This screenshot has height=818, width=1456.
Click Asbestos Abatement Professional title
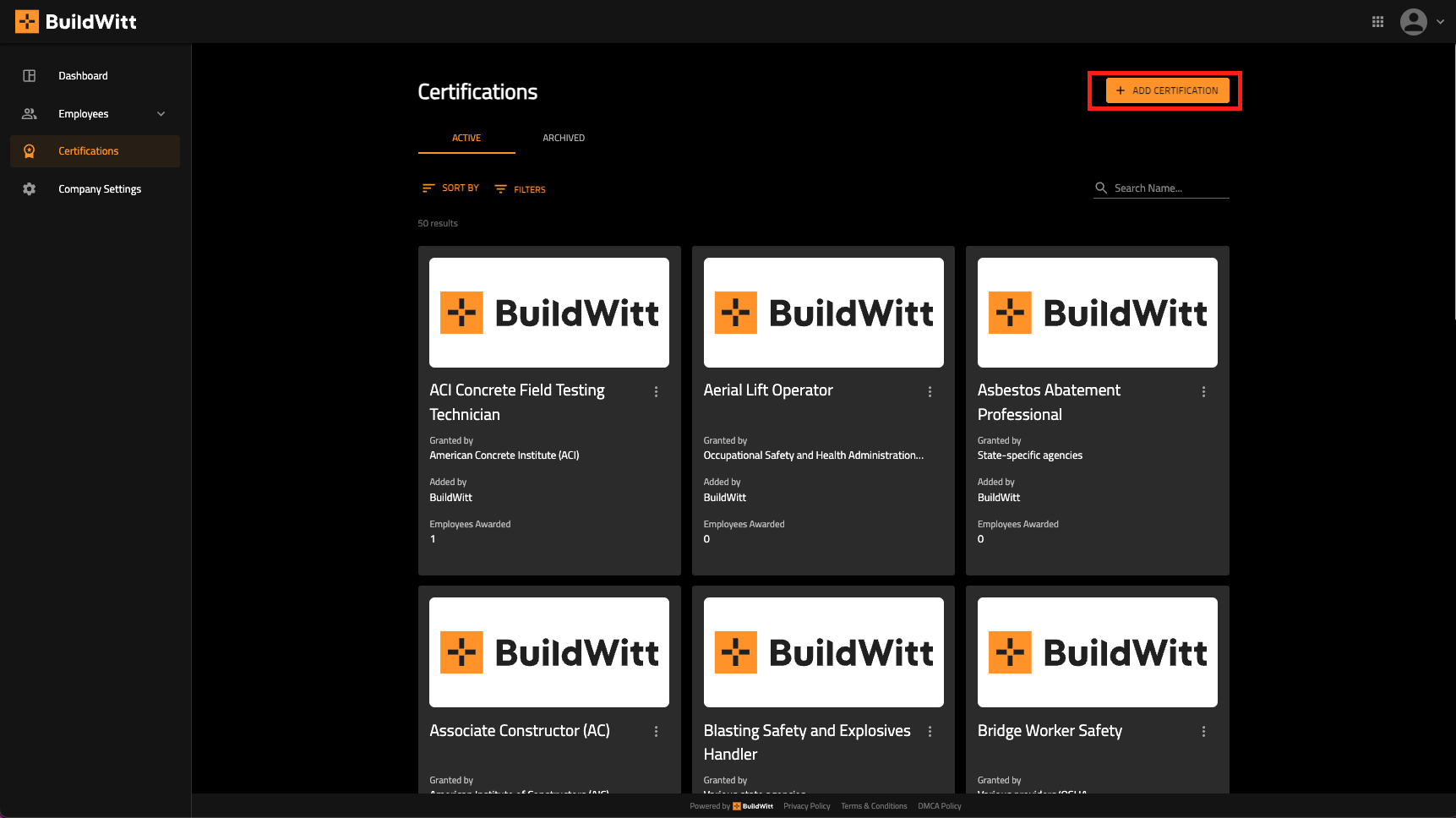tap(1049, 402)
